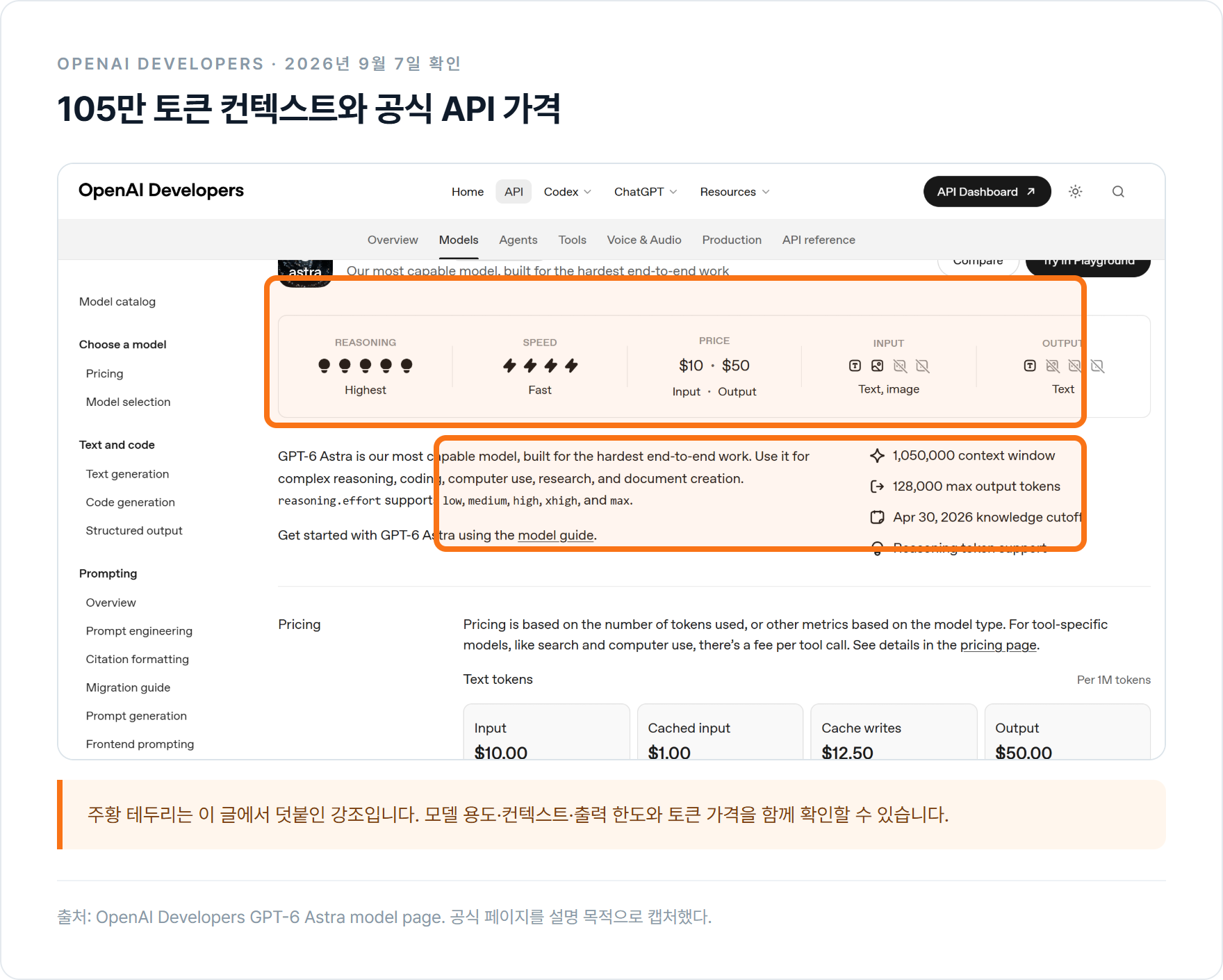Click the Input $10.00 price card
The image size is (1223, 980).
546,732
